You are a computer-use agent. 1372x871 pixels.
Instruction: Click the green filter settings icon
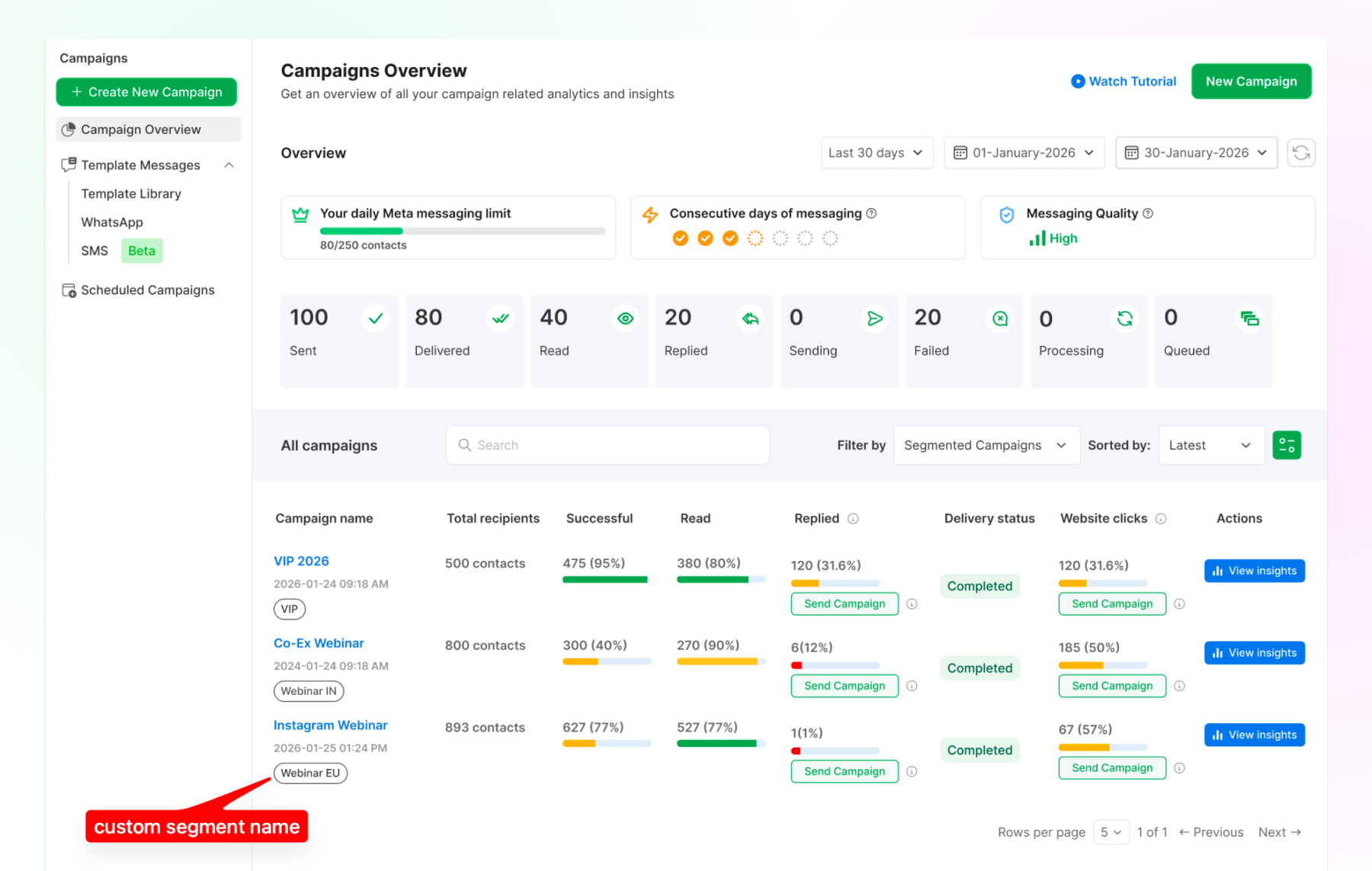(x=1287, y=445)
